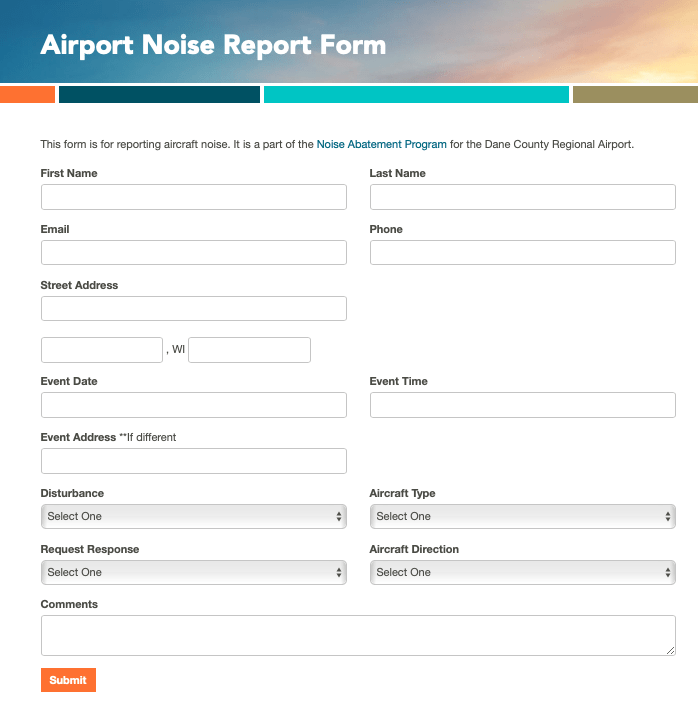
Task: Expand the Aircraft Type dropdown
Action: [x=523, y=517]
